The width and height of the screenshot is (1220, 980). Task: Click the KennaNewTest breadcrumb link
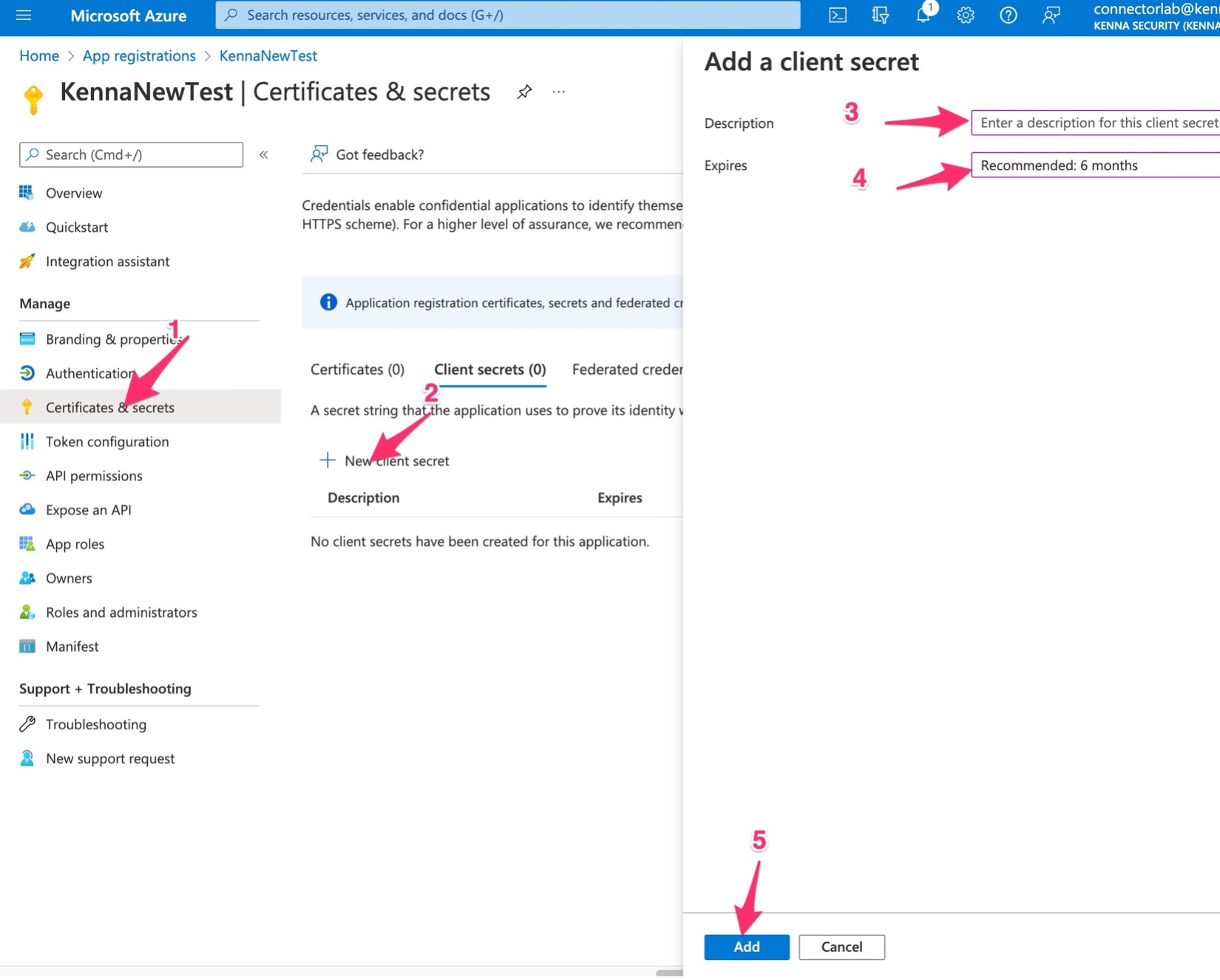coord(268,55)
